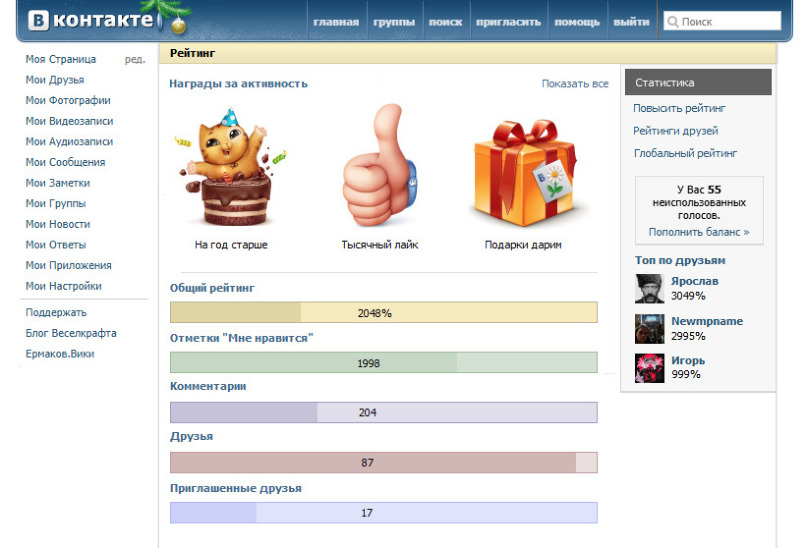Open Блог Веселкрафта

click(71, 333)
